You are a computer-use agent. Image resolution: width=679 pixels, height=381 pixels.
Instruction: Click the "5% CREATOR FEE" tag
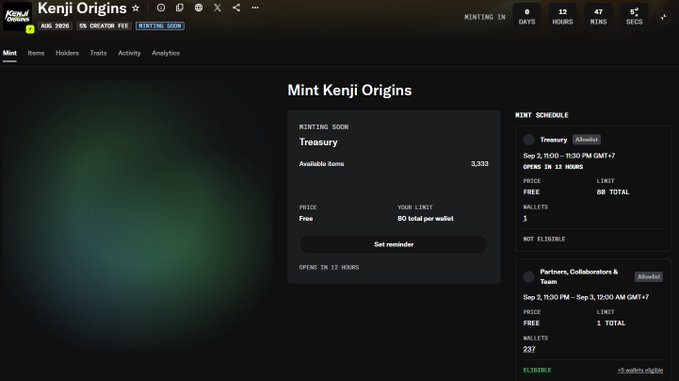pos(104,26)
